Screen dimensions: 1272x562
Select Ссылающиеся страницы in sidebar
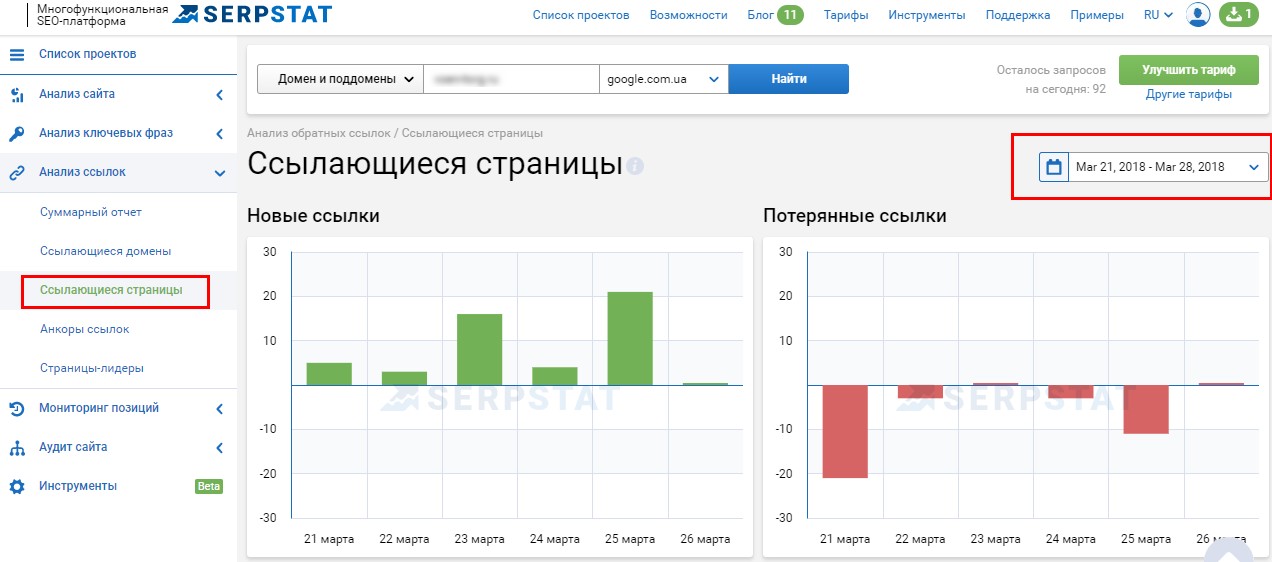[x=111, y=290]
